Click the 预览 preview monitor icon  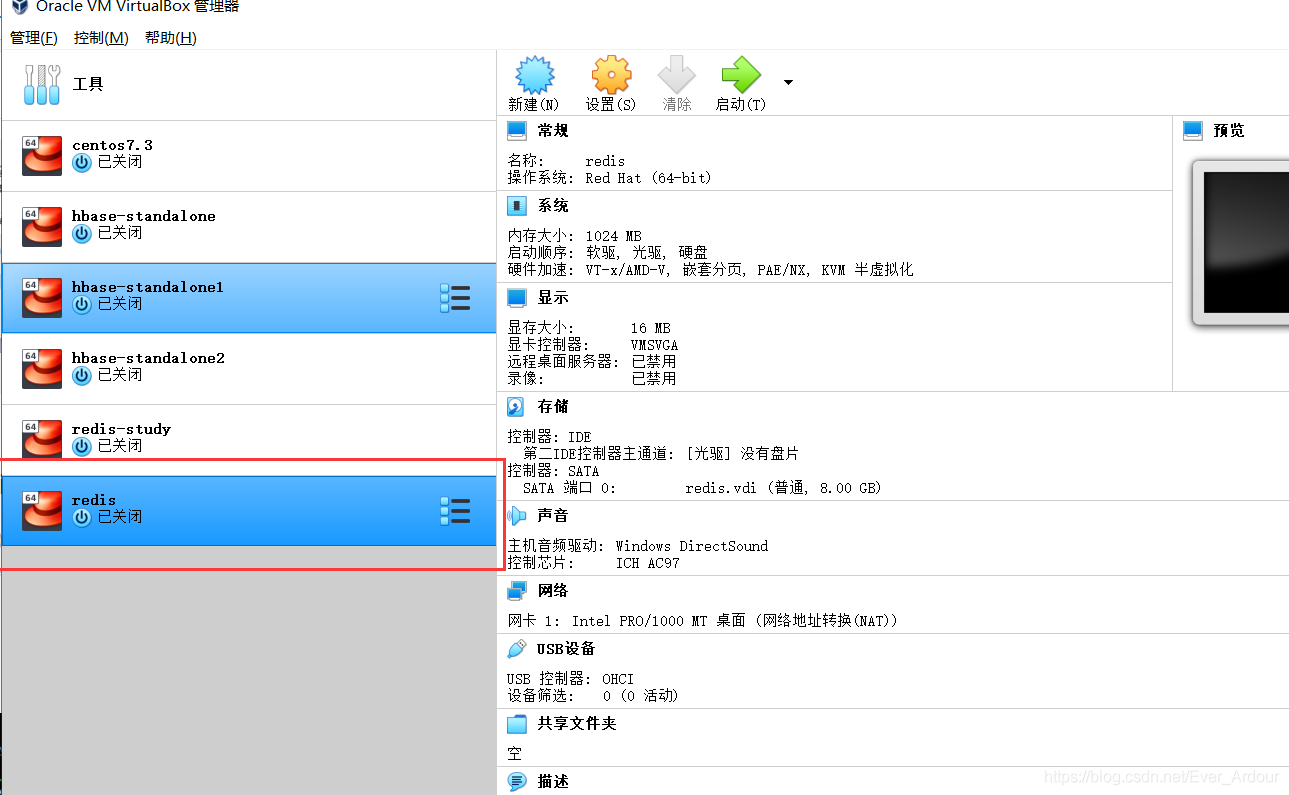click(x=1193, y=131)
